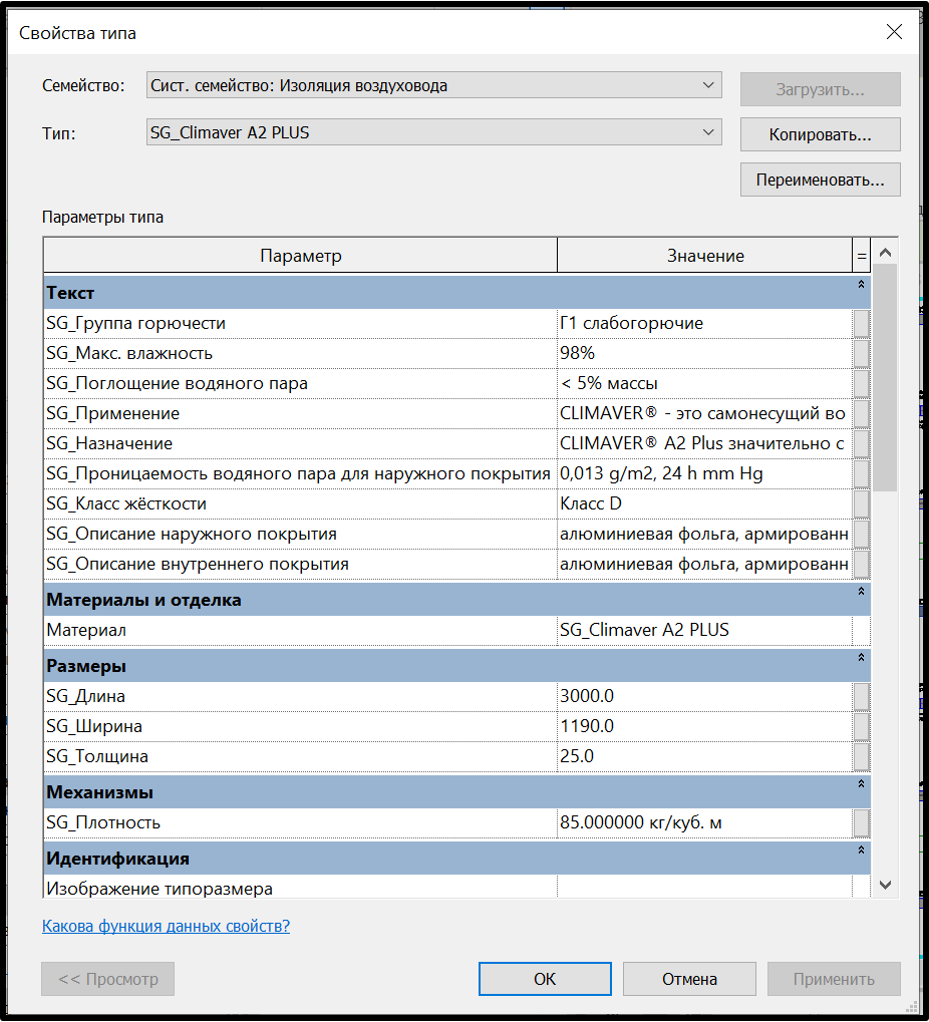Click the association button for SG_Группа горючести
Screen dimensions: 929x1022
tap(861, 323)
